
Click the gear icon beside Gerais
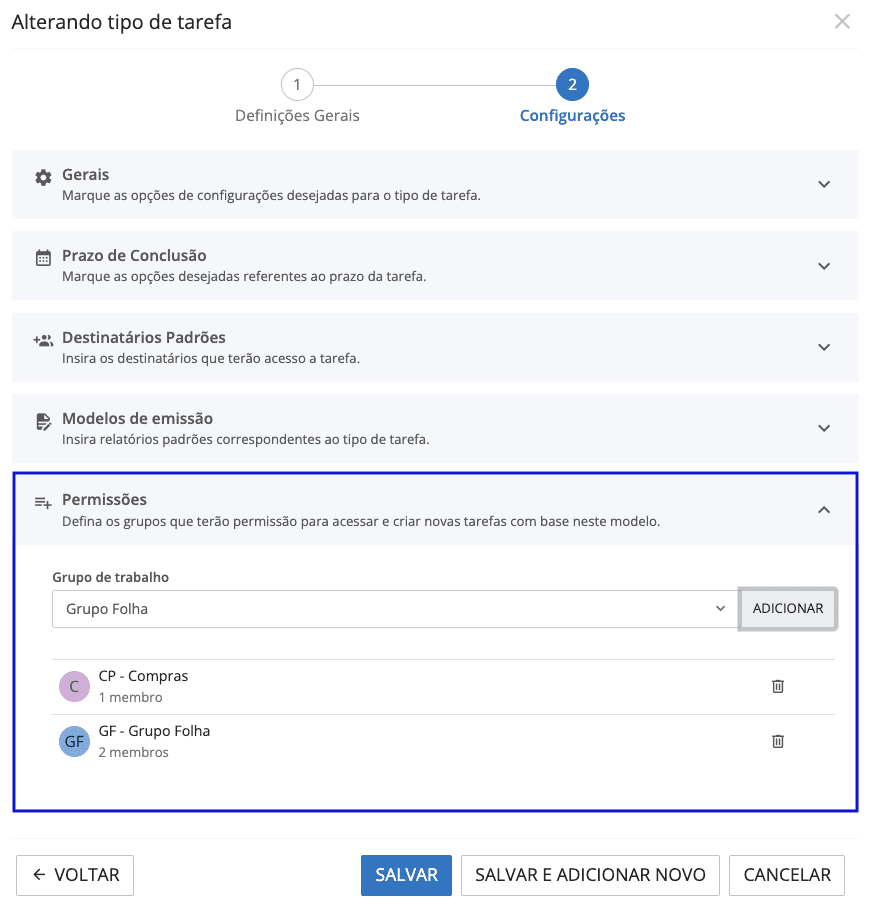[x=43, y=177]
